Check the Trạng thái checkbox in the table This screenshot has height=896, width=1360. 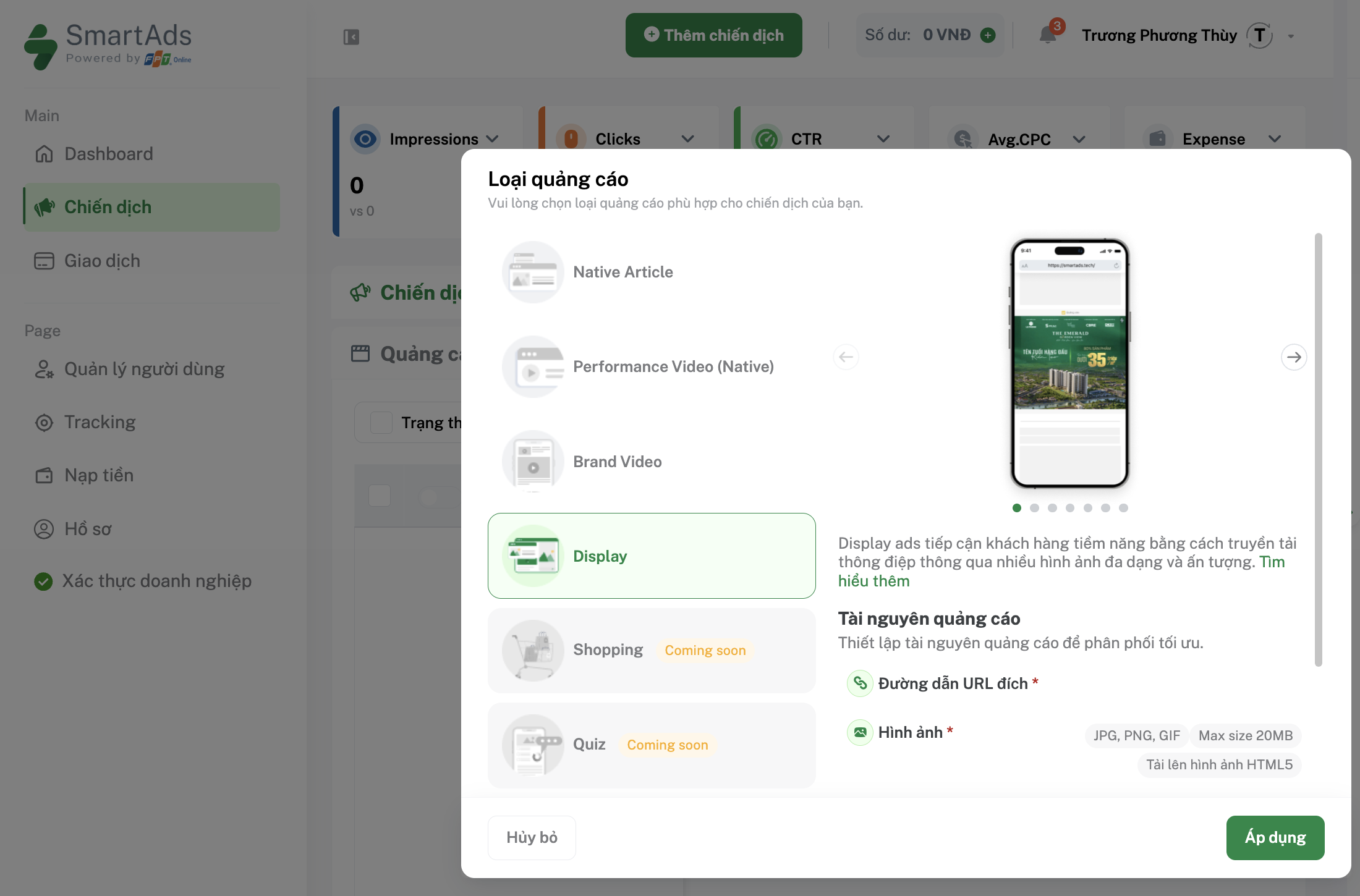(x=381, y=422)
